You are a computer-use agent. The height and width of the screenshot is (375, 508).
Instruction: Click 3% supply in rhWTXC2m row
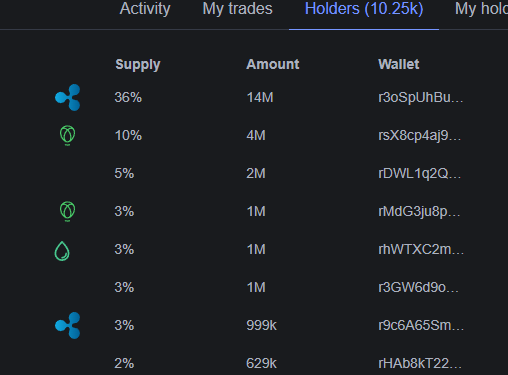(x=124, y=249)
